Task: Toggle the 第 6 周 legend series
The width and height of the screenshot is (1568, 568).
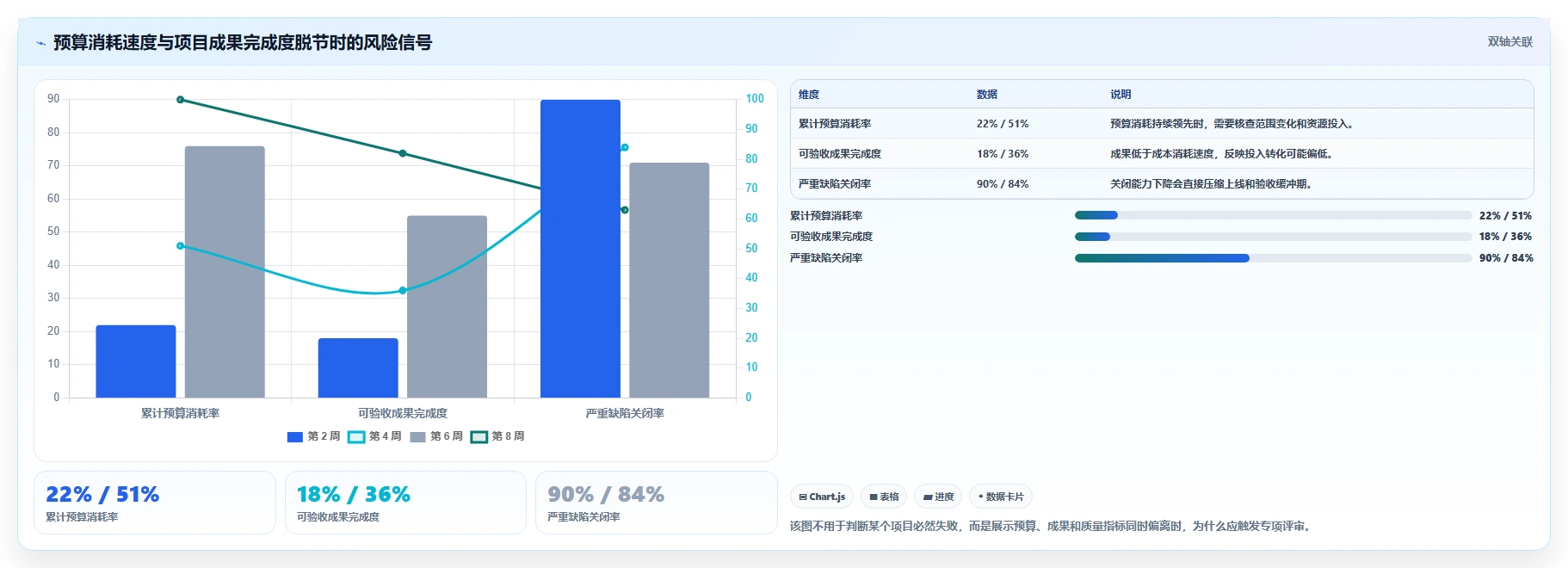Action: (x=435, y=436)
